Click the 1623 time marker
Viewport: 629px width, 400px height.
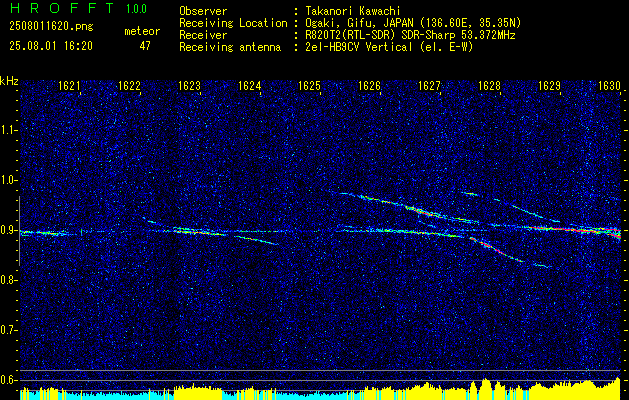point(189,85)
